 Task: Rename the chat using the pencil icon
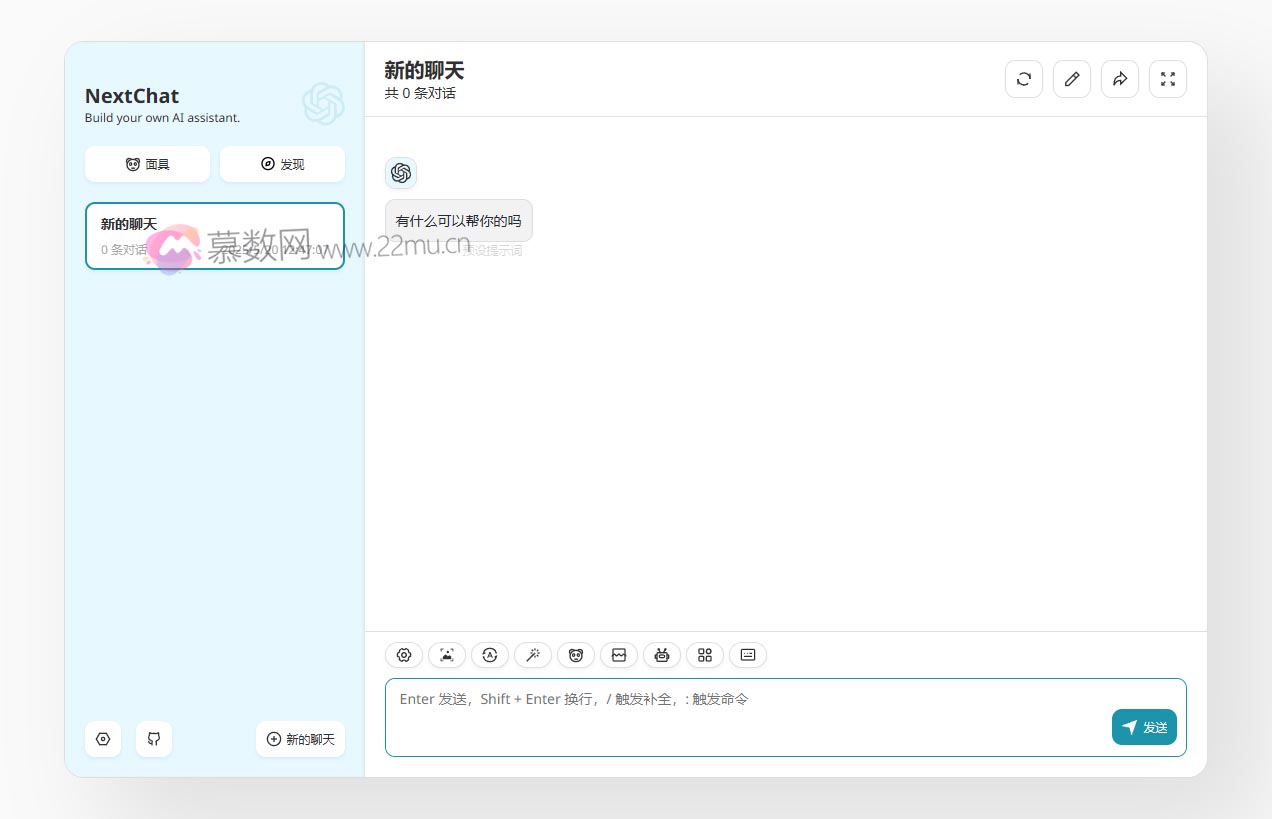pos(1071,78)
